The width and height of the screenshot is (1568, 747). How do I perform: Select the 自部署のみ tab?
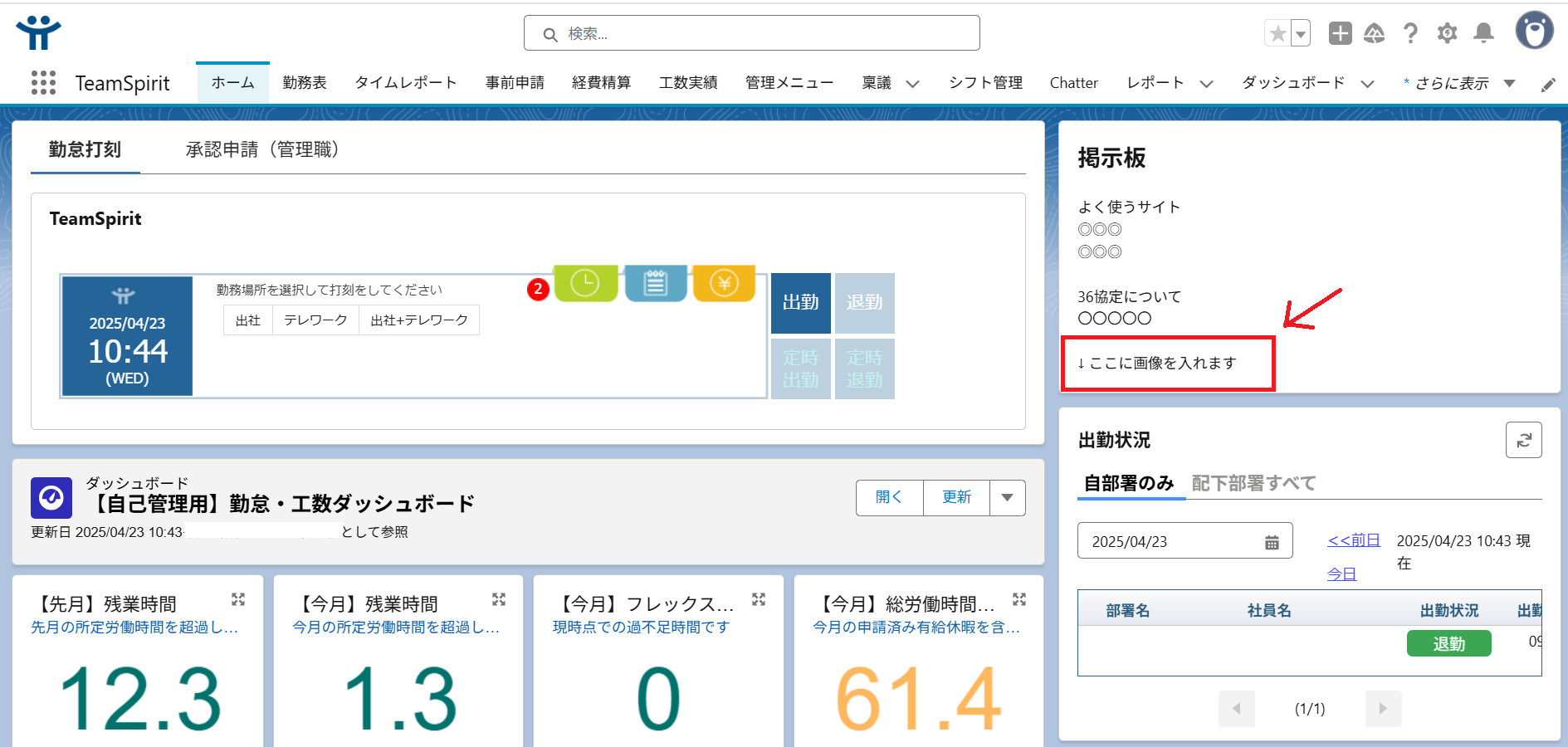(x=1129, y=483)
